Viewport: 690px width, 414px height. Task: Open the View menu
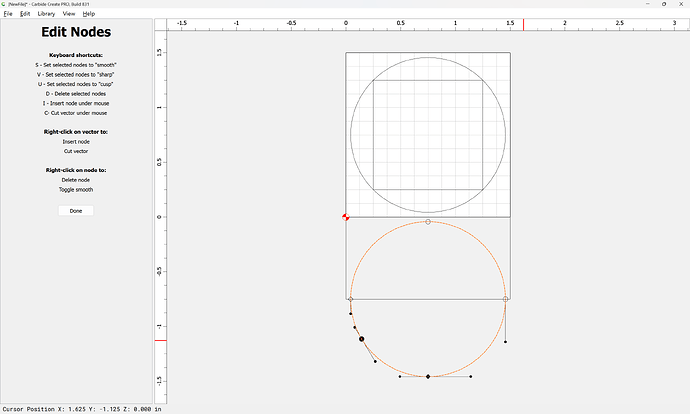pos(68,14)
